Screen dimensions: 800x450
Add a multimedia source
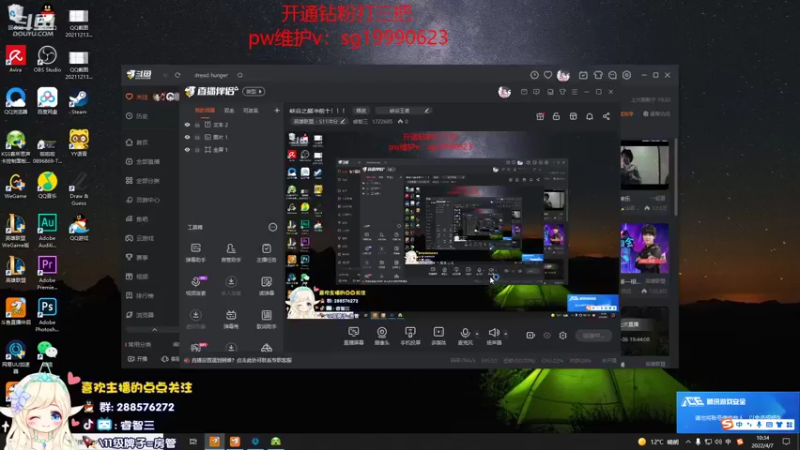pos(438,336)
